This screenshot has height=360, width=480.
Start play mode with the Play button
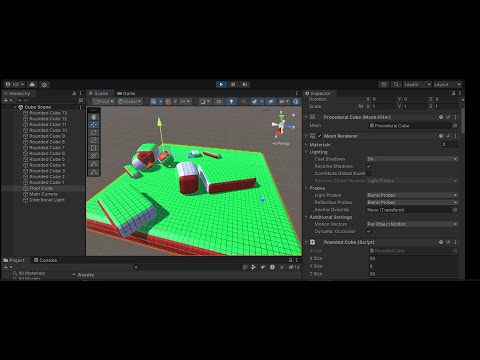(221, 84)
